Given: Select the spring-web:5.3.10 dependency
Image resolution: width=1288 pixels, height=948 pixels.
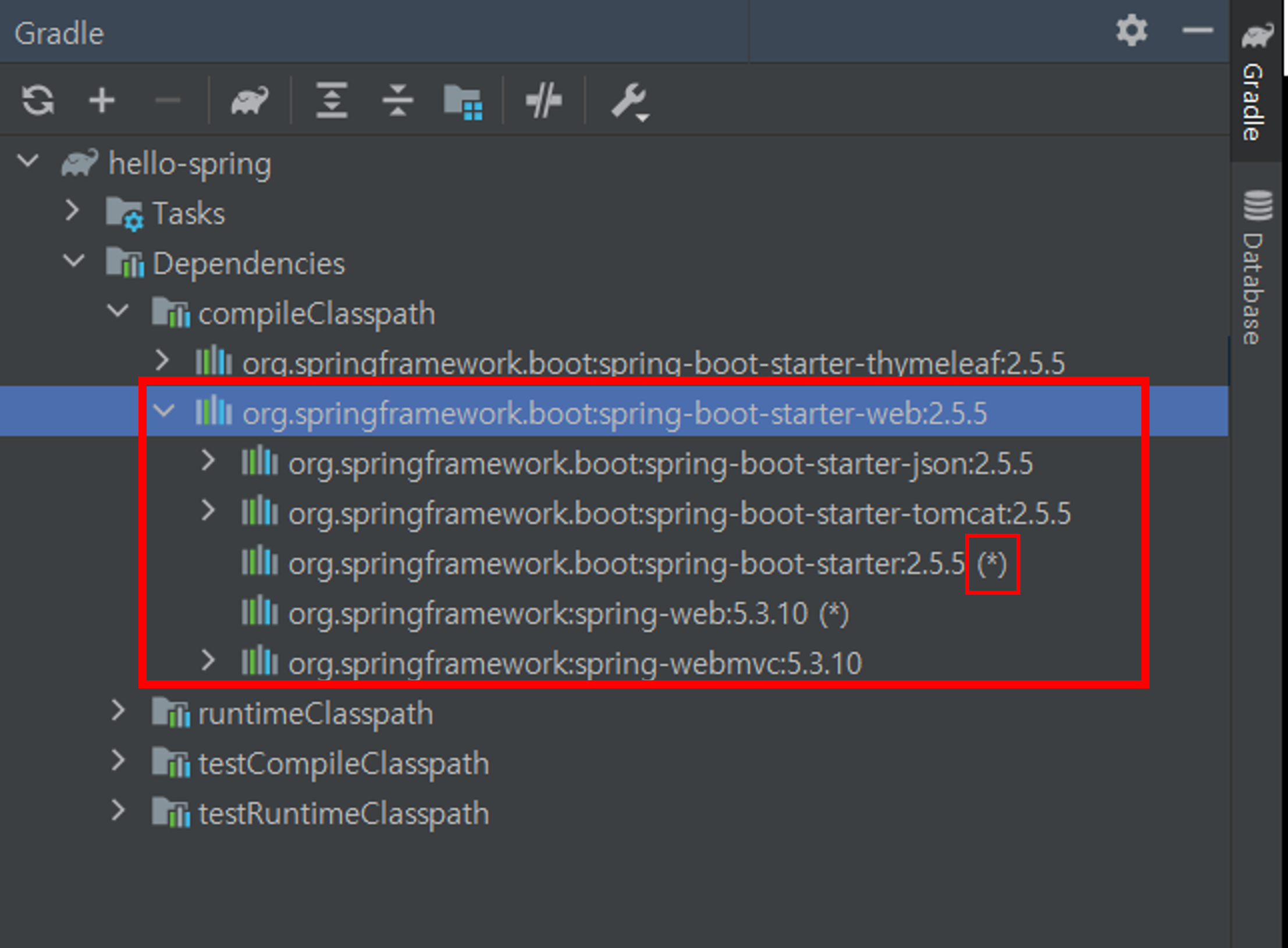Looking at the screenshot, I should [547, 614].
